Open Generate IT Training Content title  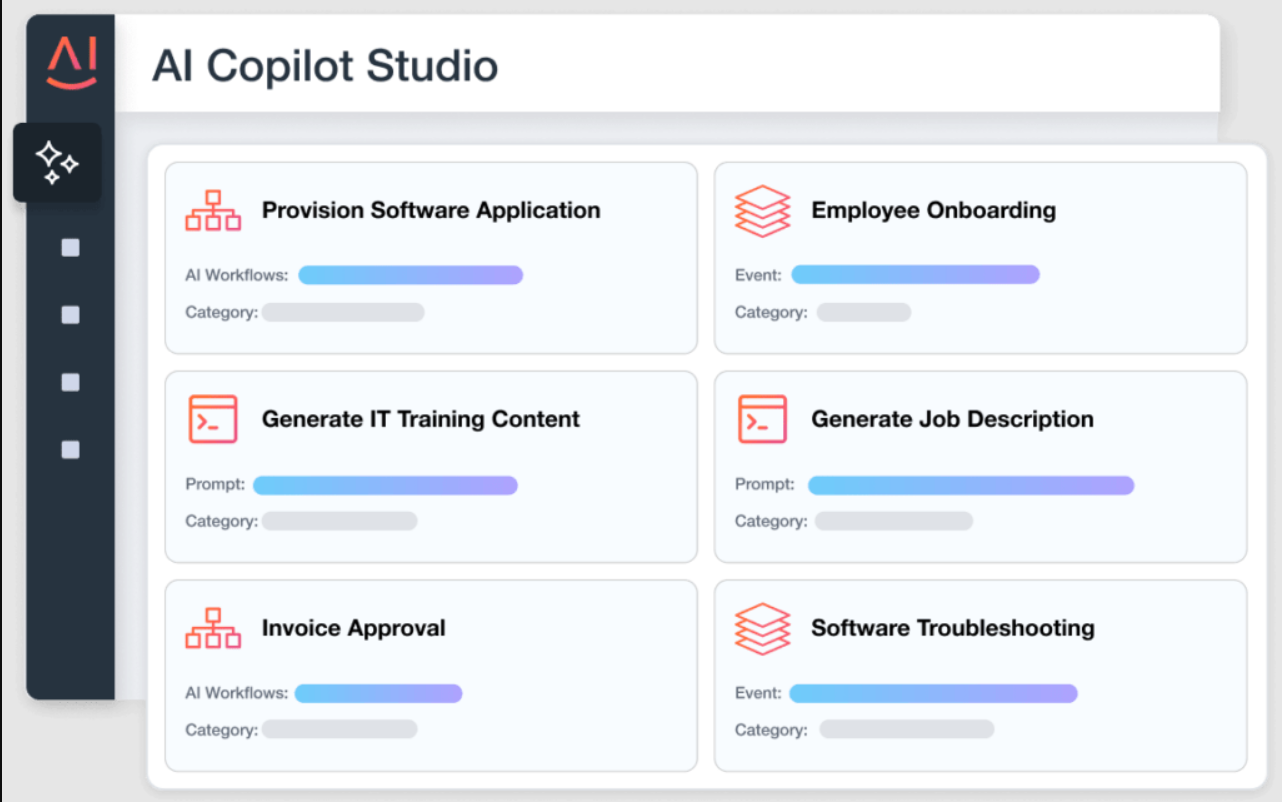click(421, 419)
